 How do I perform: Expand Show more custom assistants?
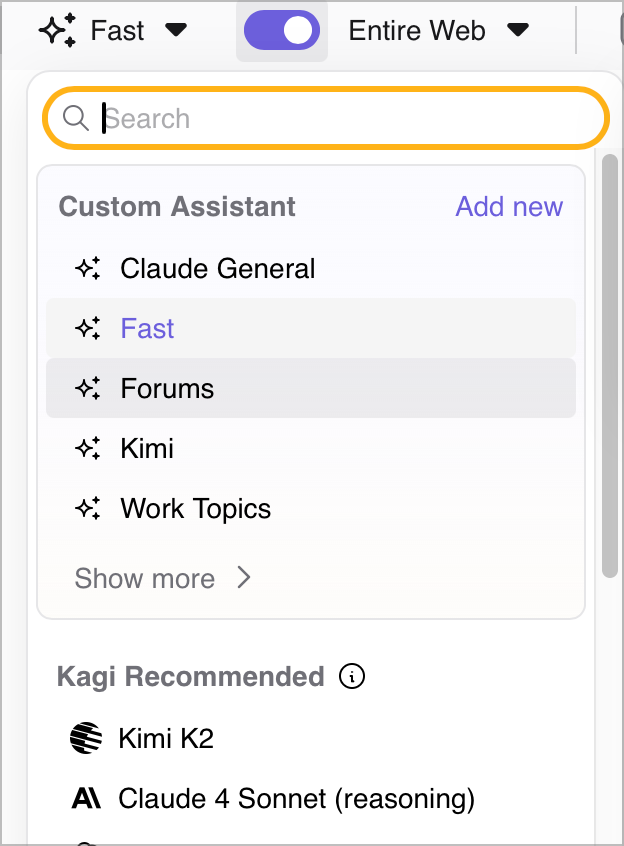(162, 579)
